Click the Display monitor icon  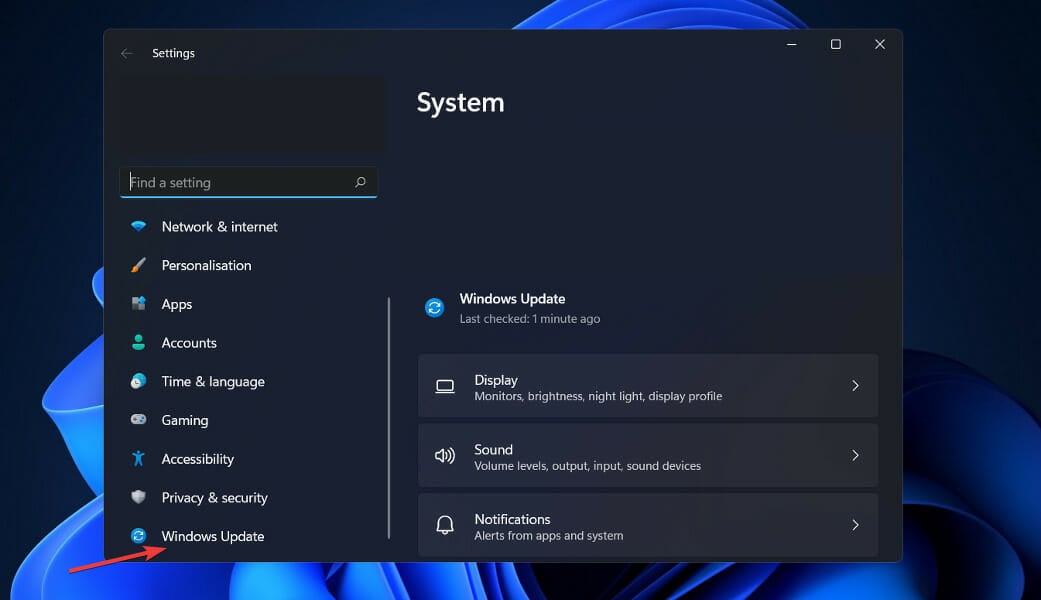[444, 385]
